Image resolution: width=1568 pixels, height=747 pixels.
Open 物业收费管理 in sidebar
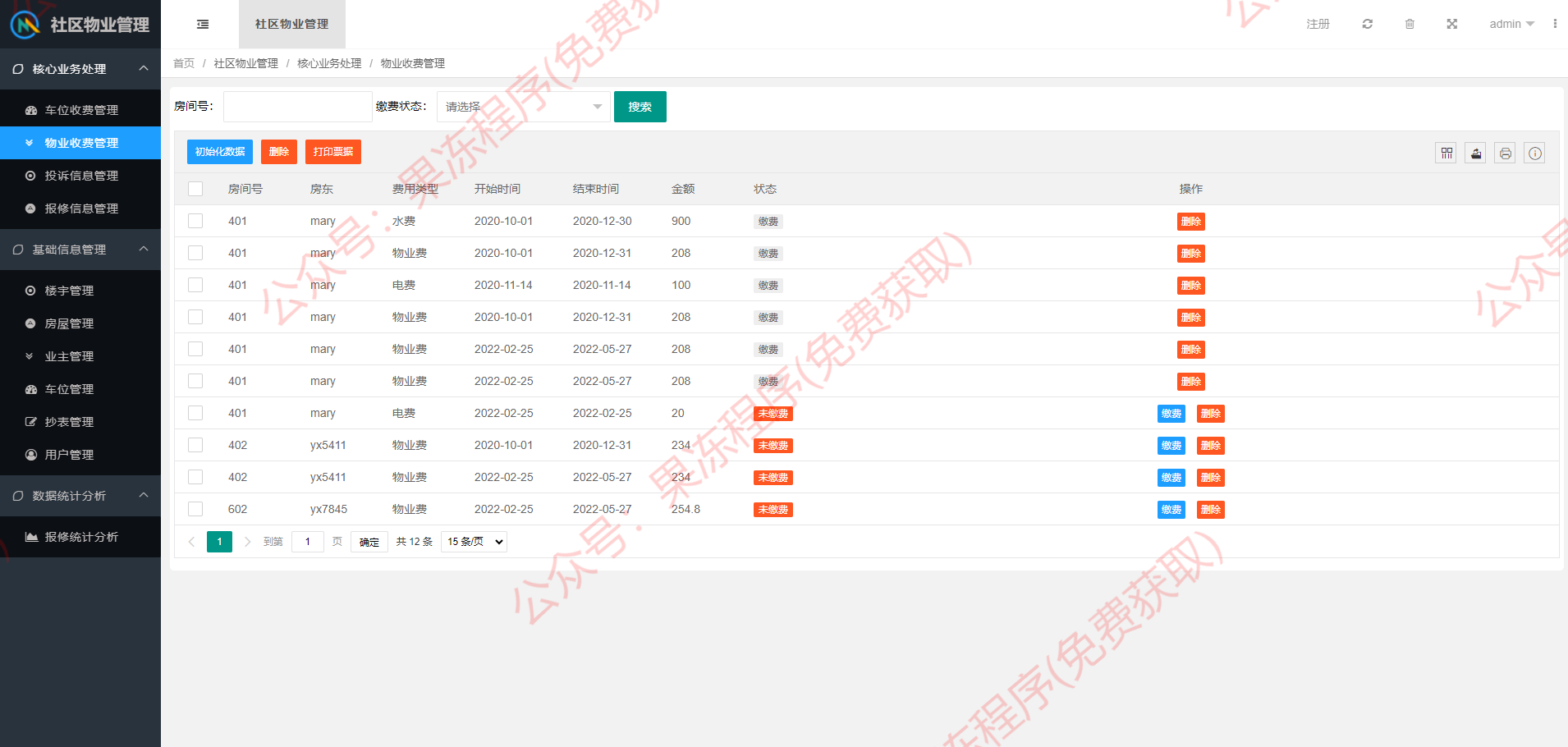pyautogui.click(x=80, y=143)
